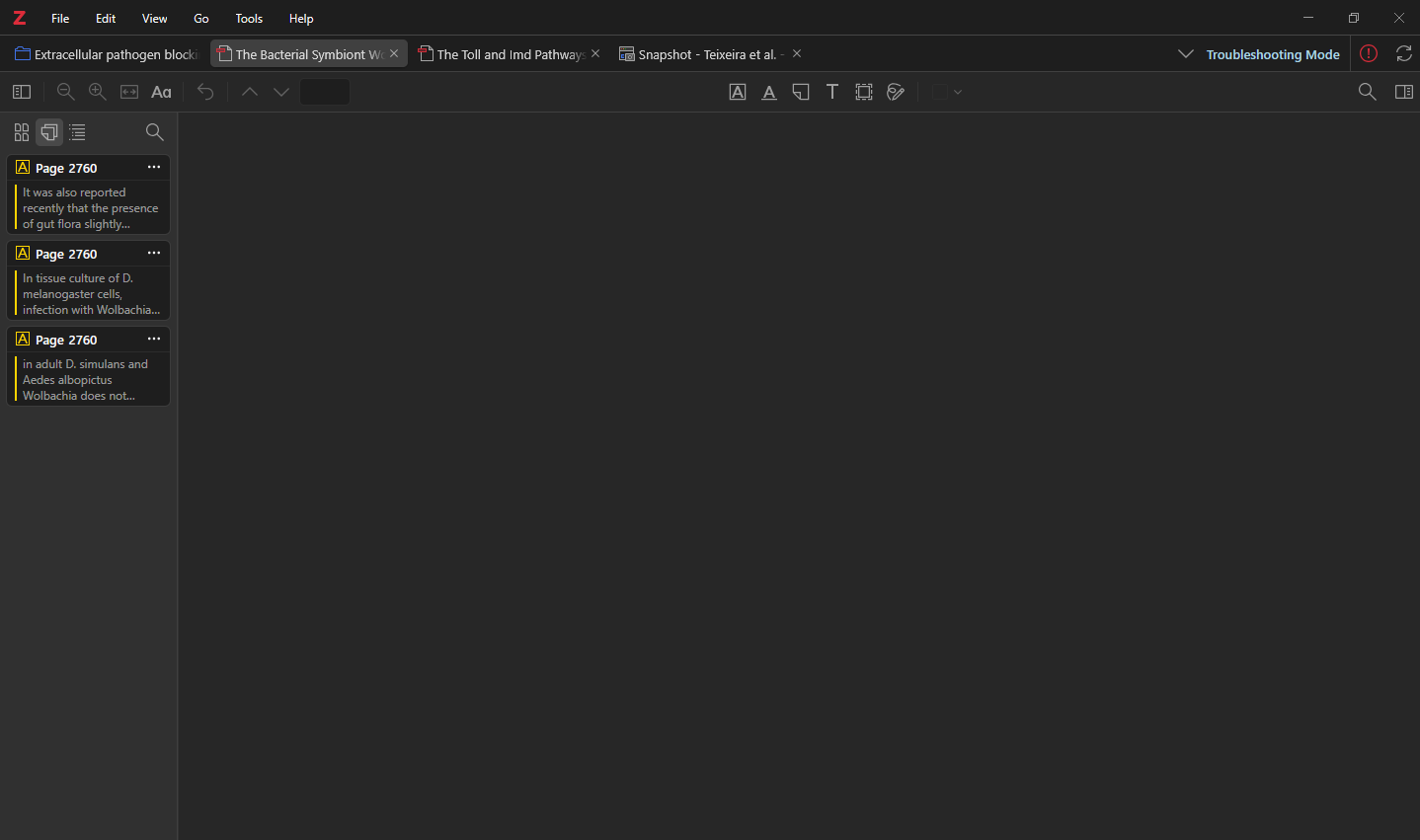
Task: Close The Bacterial Symbiont tab
Action: 394,53
